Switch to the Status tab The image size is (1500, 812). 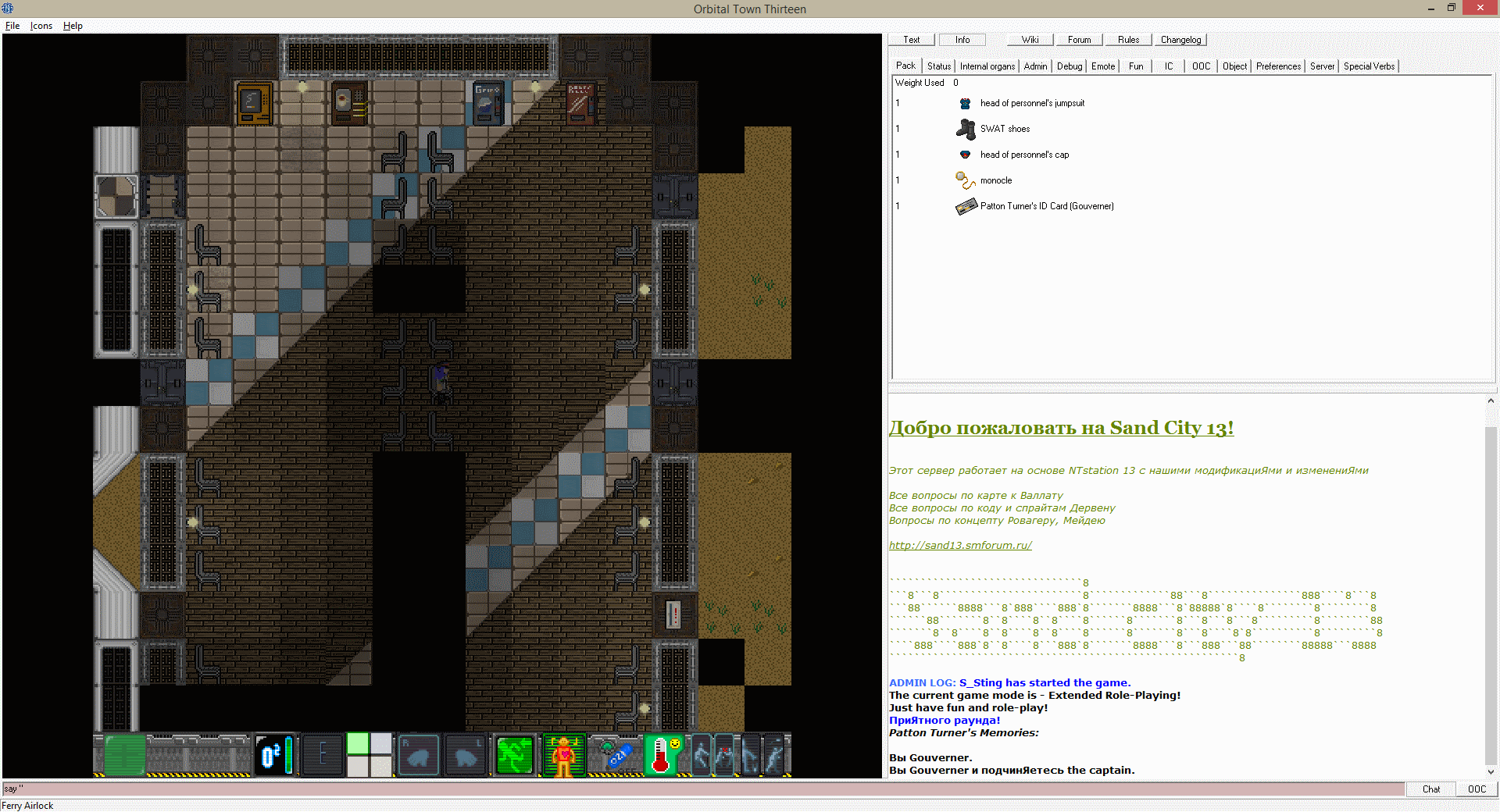pos(939,66)
